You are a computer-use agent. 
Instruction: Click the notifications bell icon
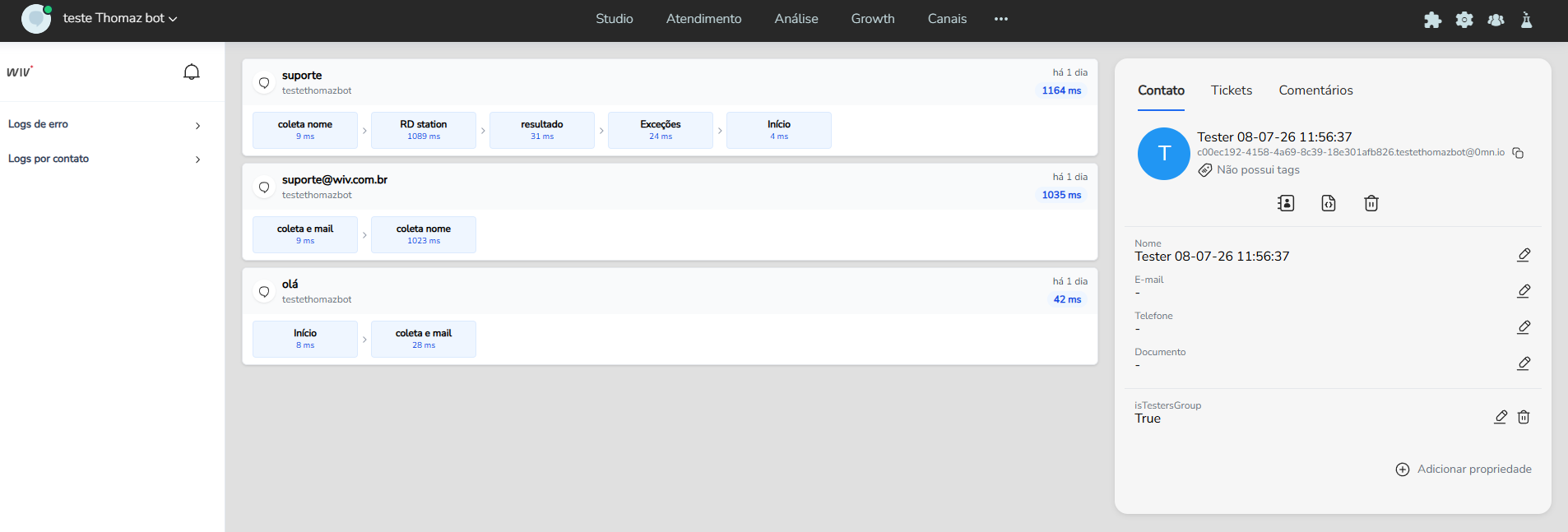(x=192, y=72)
